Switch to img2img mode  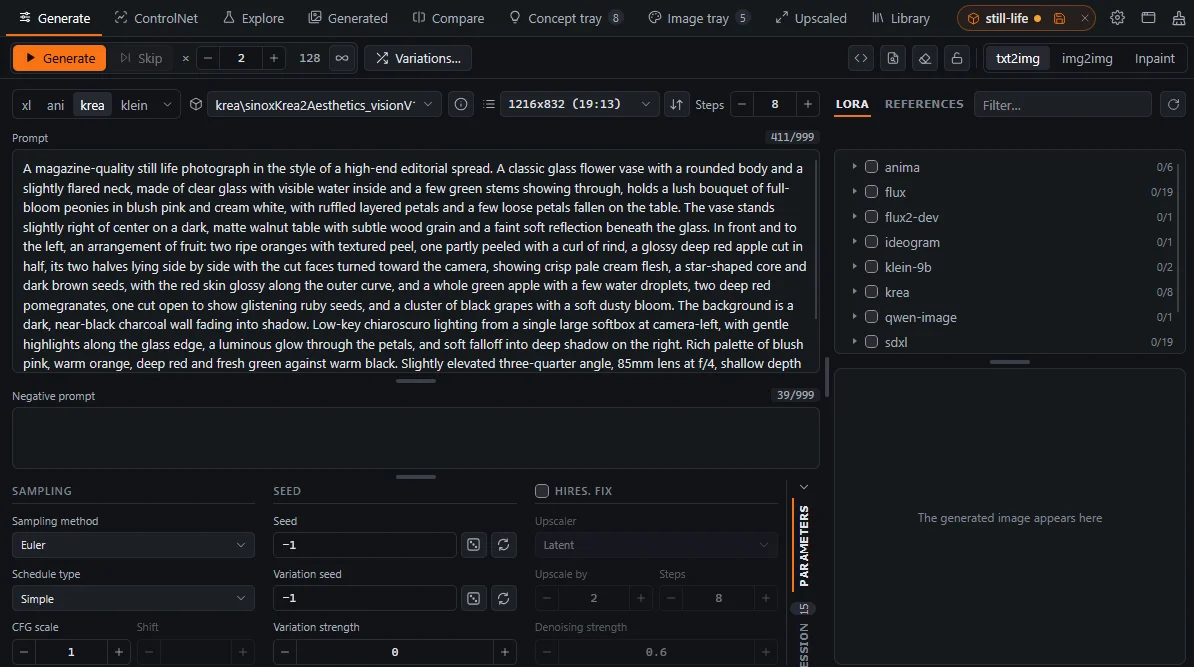(x=1087, y=58)
